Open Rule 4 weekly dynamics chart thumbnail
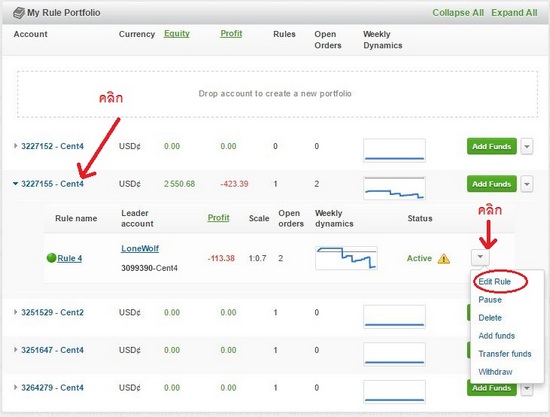 pyautogui.click(x=346, y=258)
